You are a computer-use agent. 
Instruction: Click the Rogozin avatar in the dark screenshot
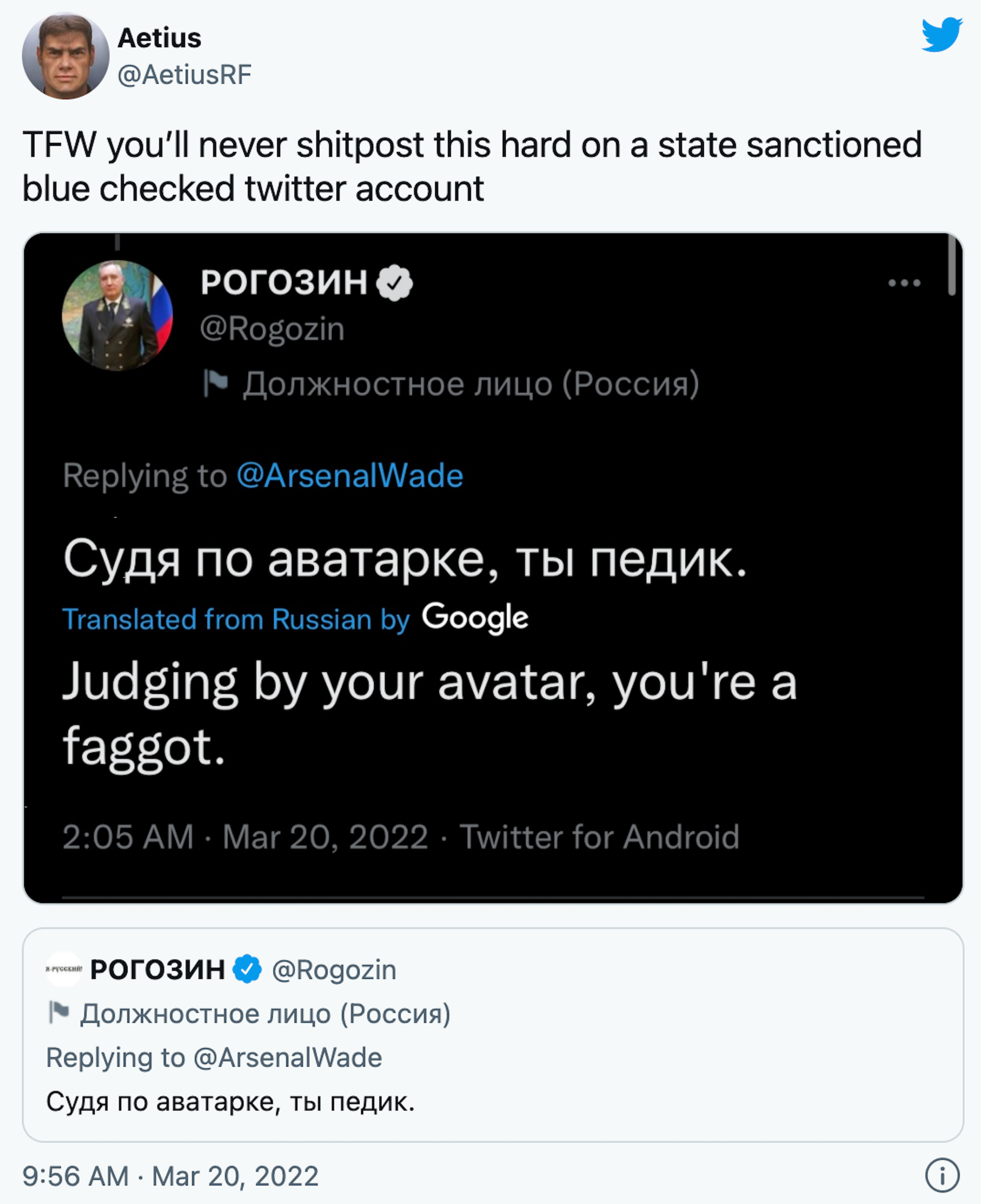[117, 315]
